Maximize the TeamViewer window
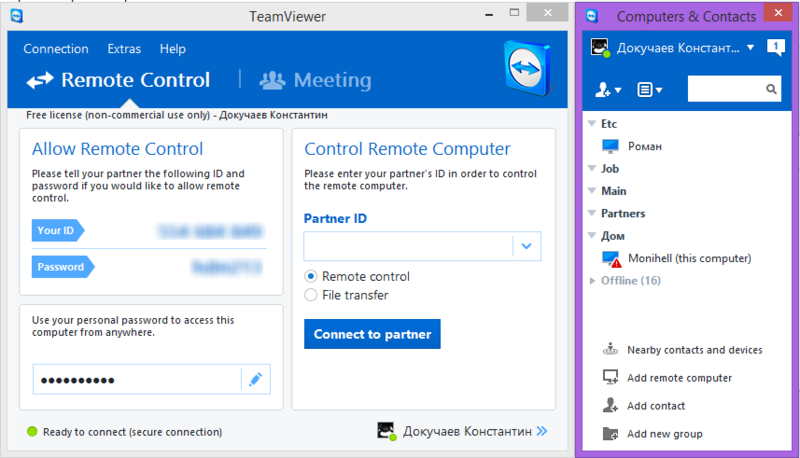Image resolution: width=800 pixels, height=458 pixels. 514,13
